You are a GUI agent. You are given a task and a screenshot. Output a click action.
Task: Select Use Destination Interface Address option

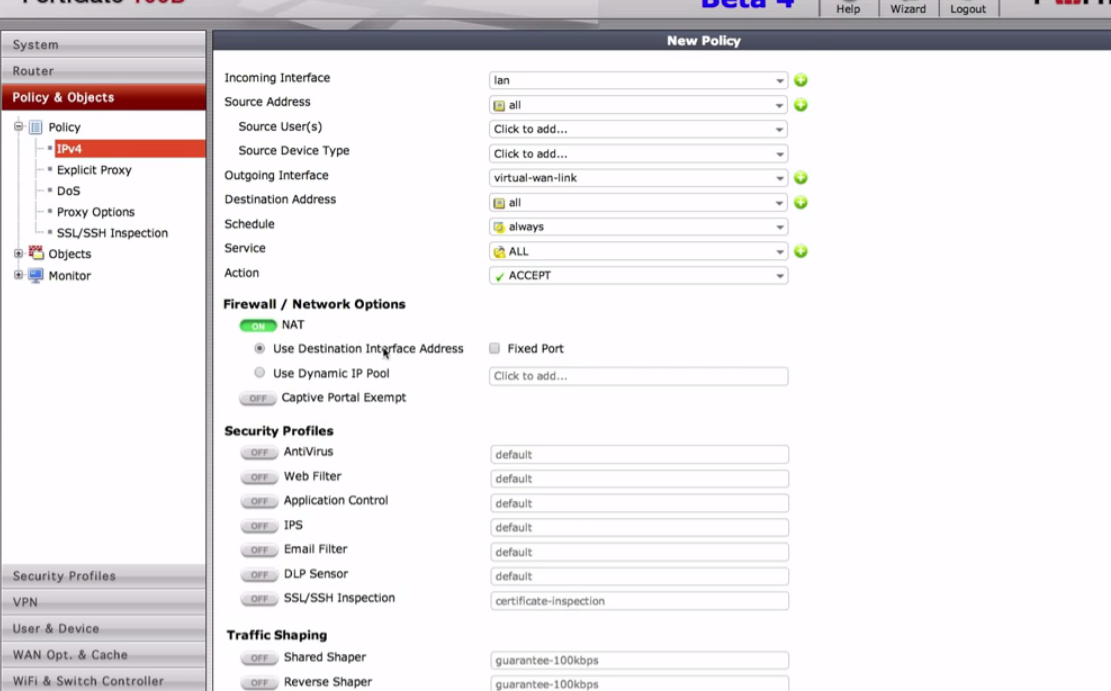click(259, 349)
